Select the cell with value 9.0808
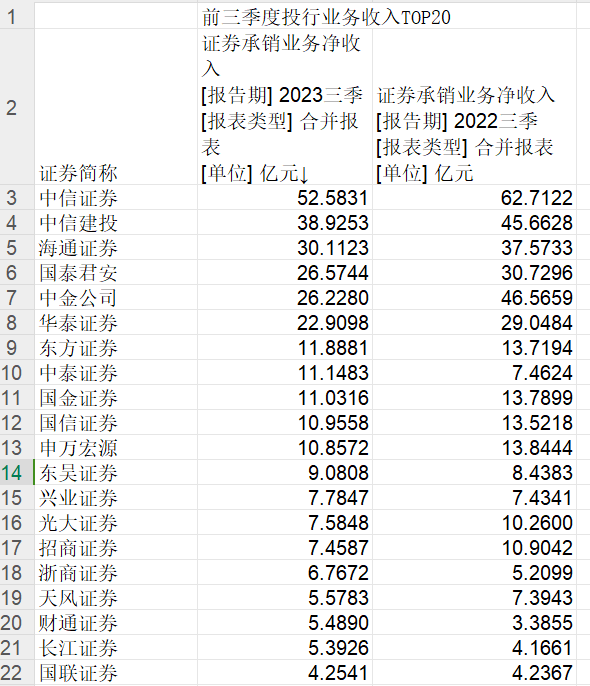 pos(285,472)
